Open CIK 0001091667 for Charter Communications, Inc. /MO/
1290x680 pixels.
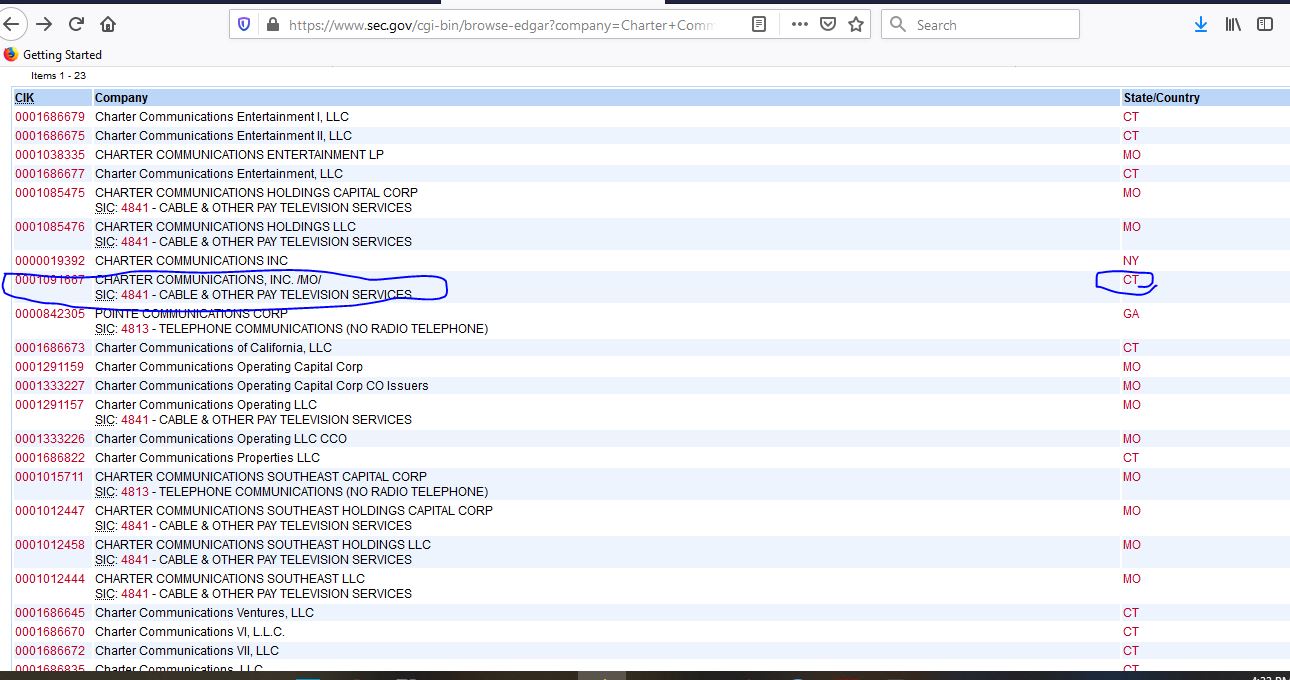coord(50,280)
